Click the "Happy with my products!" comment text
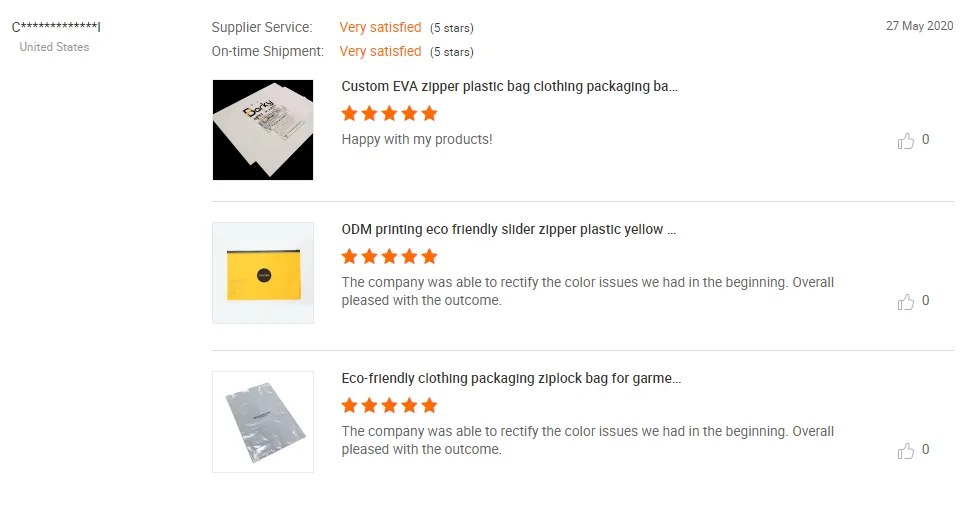The image size is (979, 506). (x=417, y=139)
